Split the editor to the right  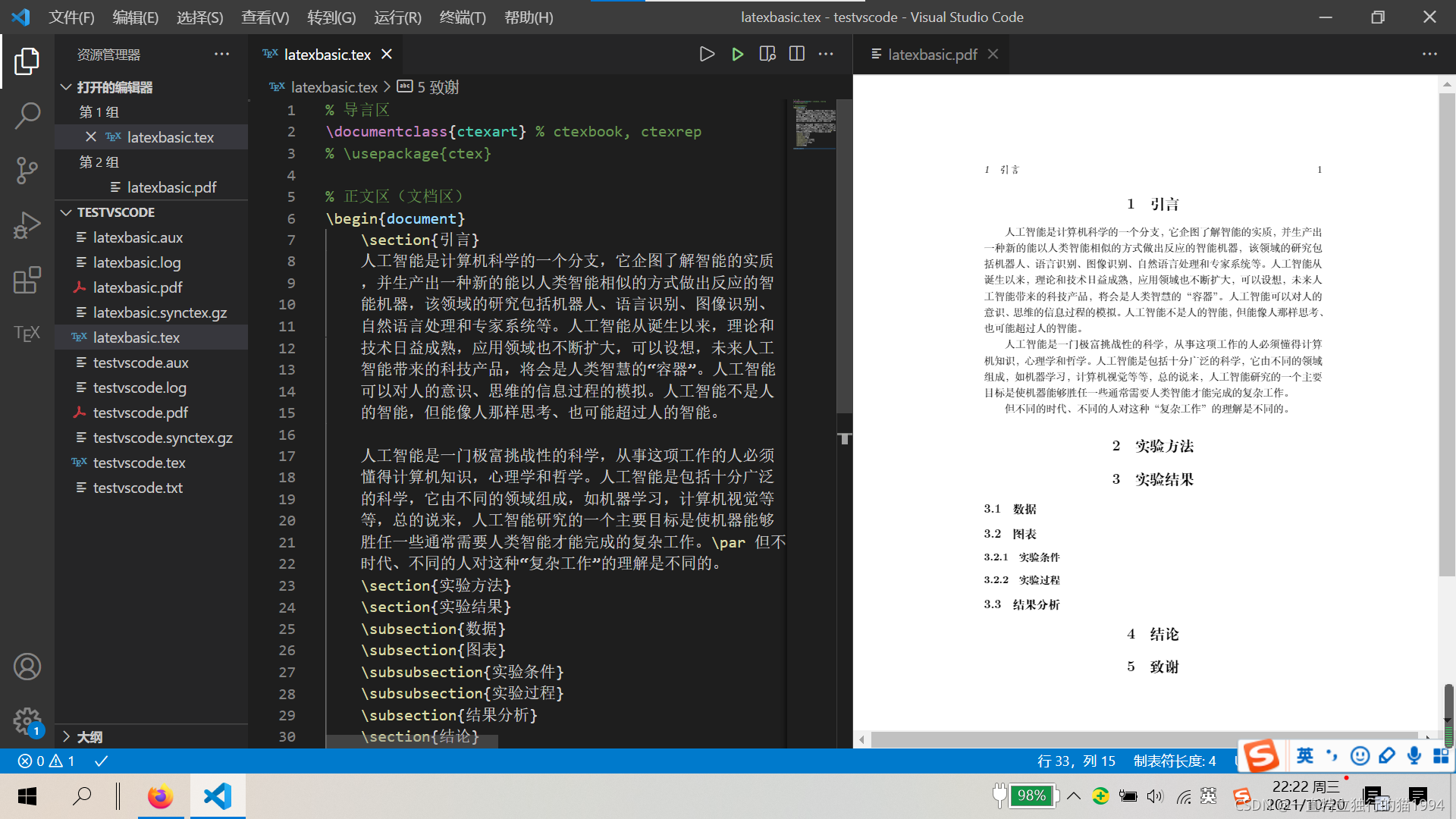point(797,54)
